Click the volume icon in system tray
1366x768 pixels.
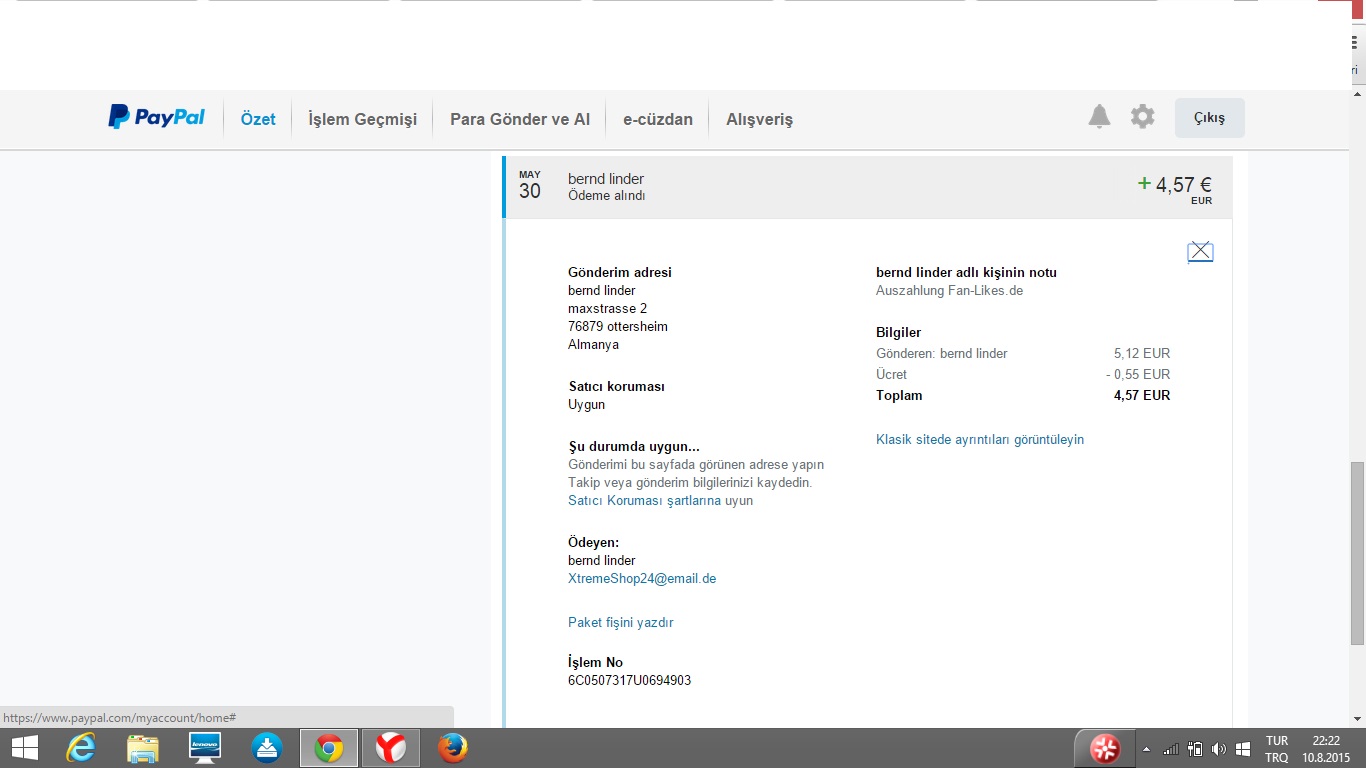(1218, 749)
